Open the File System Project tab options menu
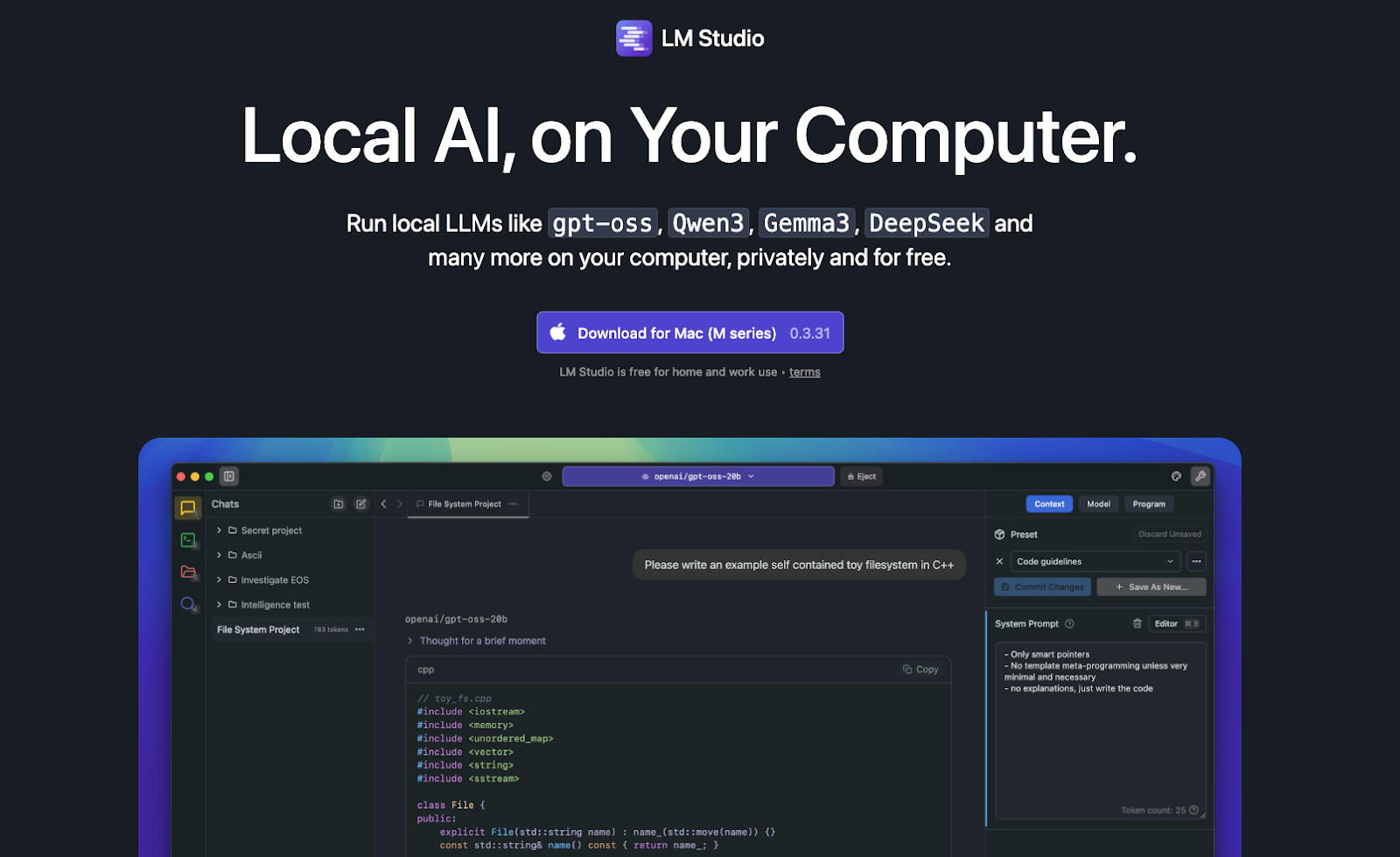 [x=513, y=504]
